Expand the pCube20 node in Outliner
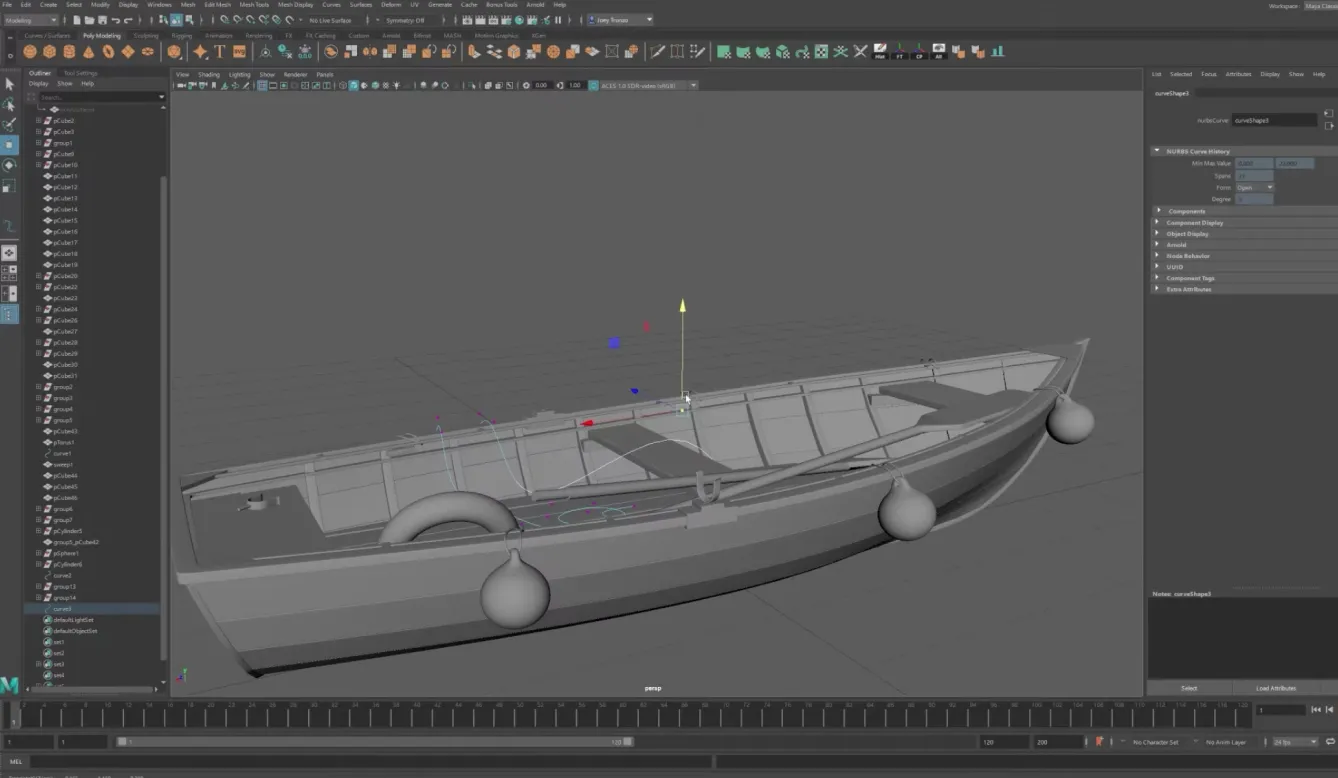Image resolution: width=1338 pixels, height=778 pixels. tap(39, 276)
